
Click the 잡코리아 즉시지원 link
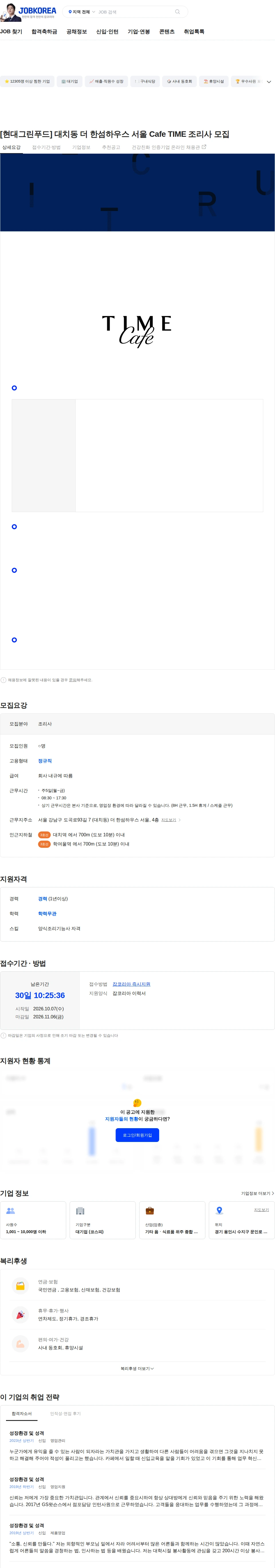click(131, 984)
